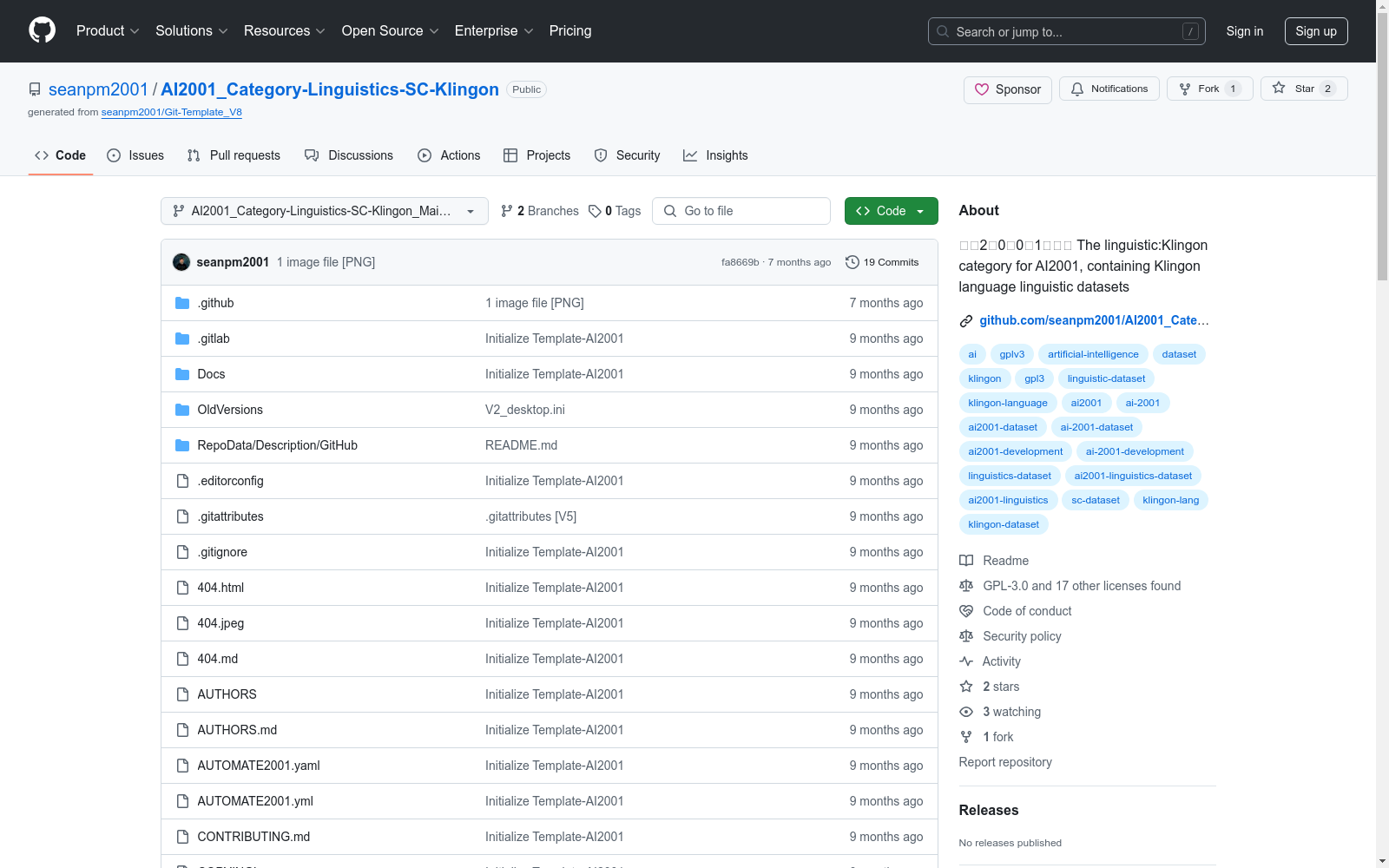This screenshot has width=1389, height=868.
Task: Click the .editorconfig file icon
Action: (182, 481)
